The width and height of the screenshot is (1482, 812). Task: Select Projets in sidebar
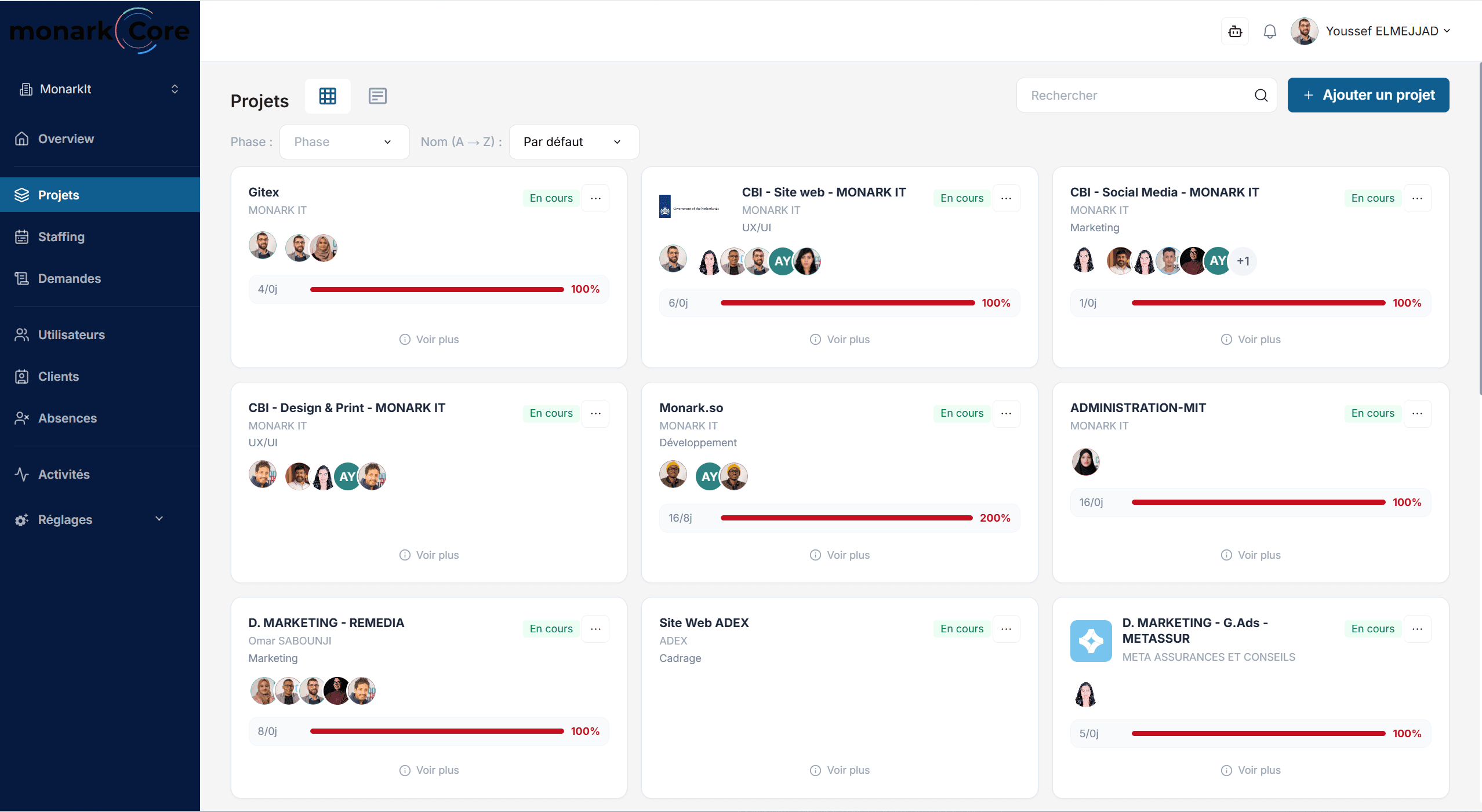100,195
